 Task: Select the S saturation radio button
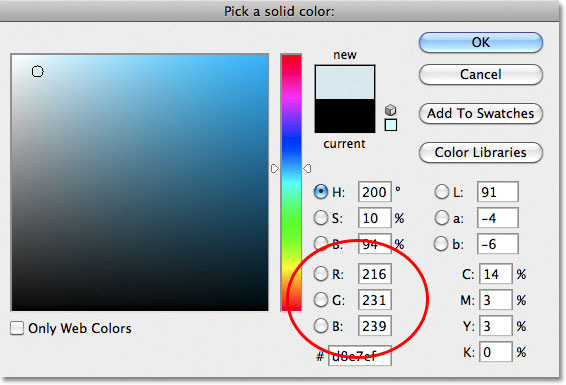(x=321, y=218)
